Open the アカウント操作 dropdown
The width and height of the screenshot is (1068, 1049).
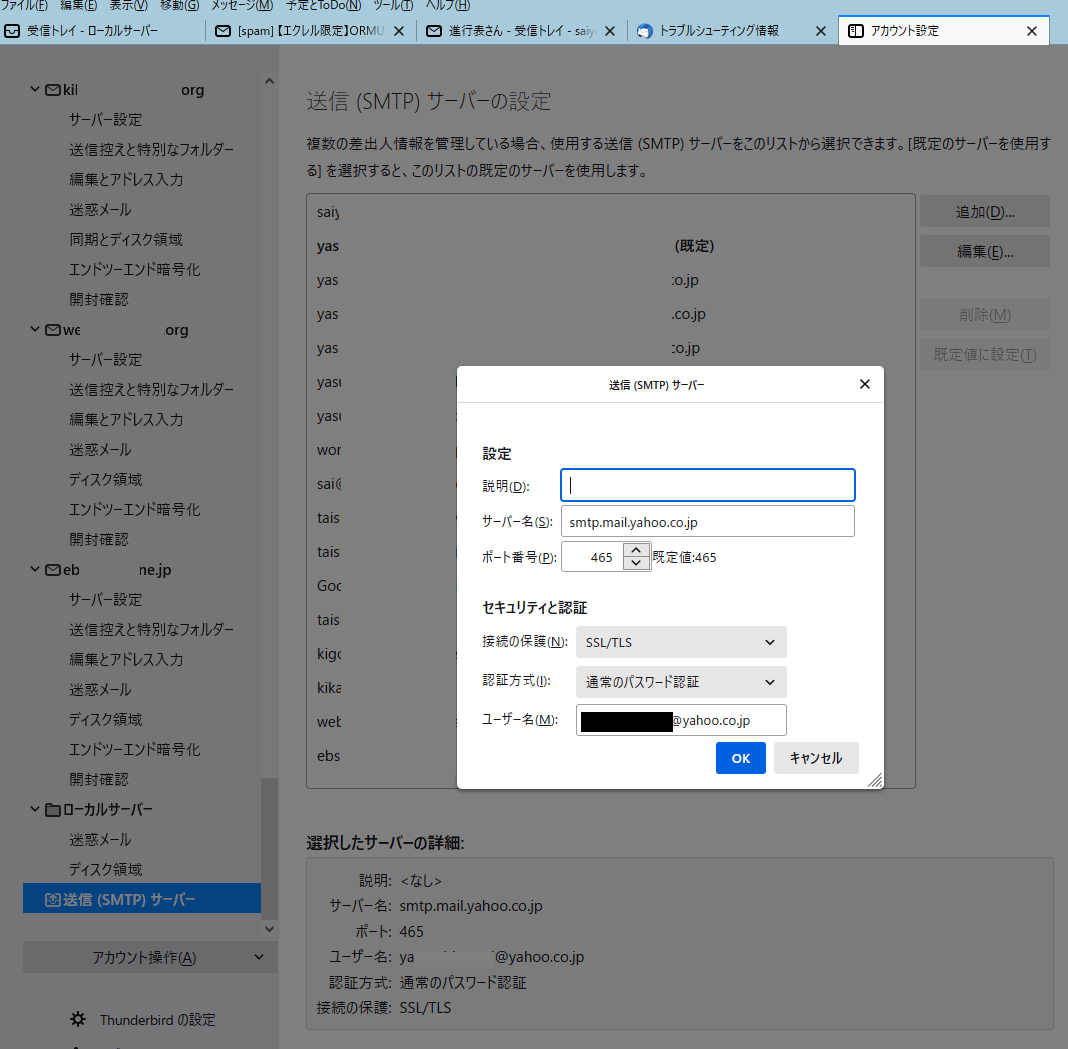(x=151, y=957)
